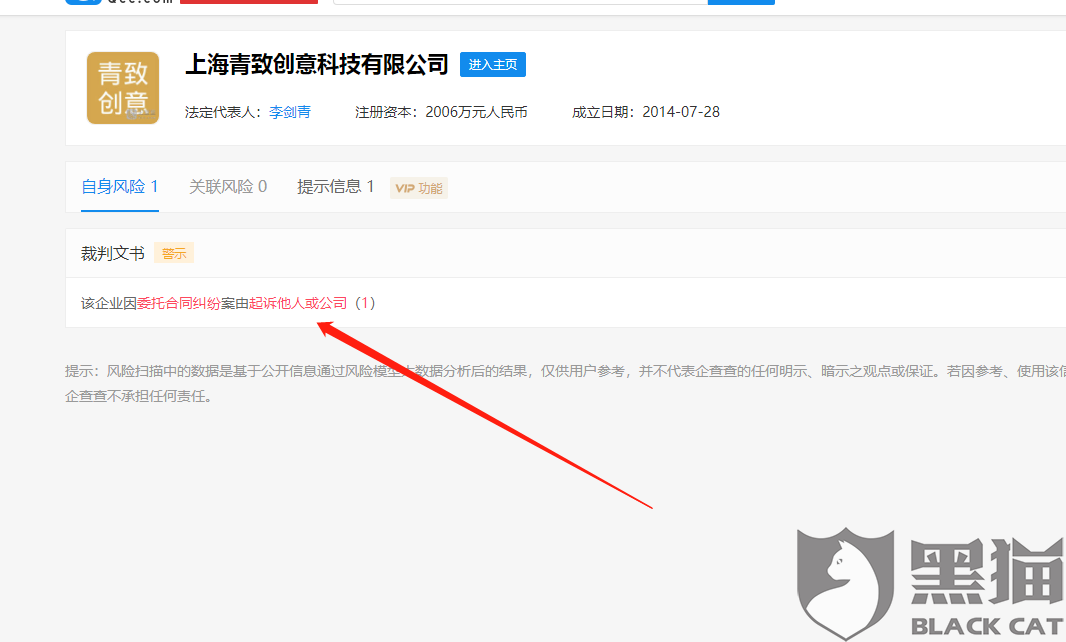The image size is (1066, 642).
Task: Click the 提示 risk disclaimer paragraph
Action: 565,384
